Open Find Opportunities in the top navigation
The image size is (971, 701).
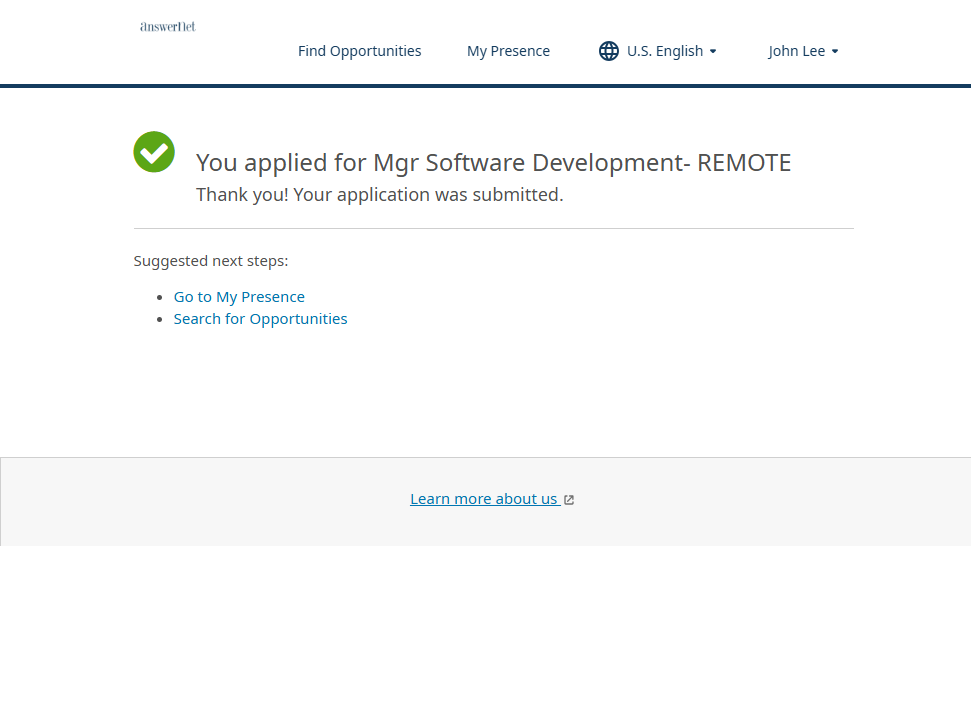coord(359,51)
